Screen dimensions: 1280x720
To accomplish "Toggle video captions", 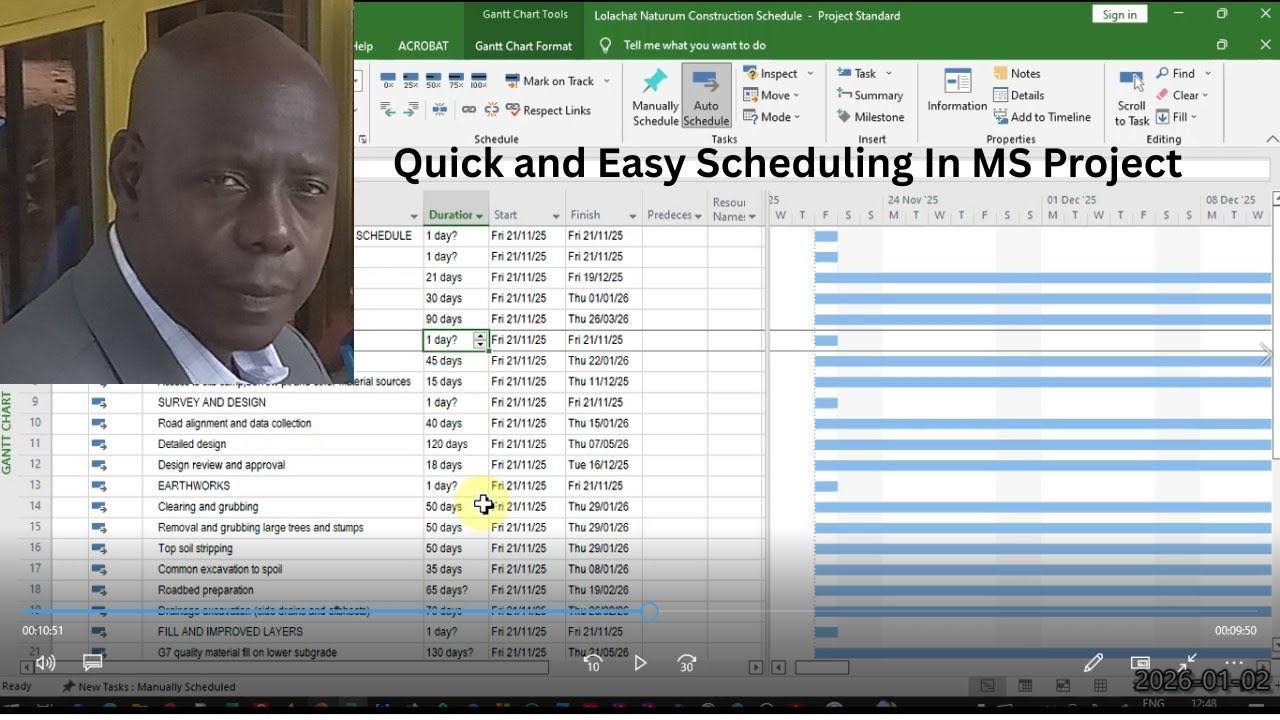I will click(x=93, y=662).
